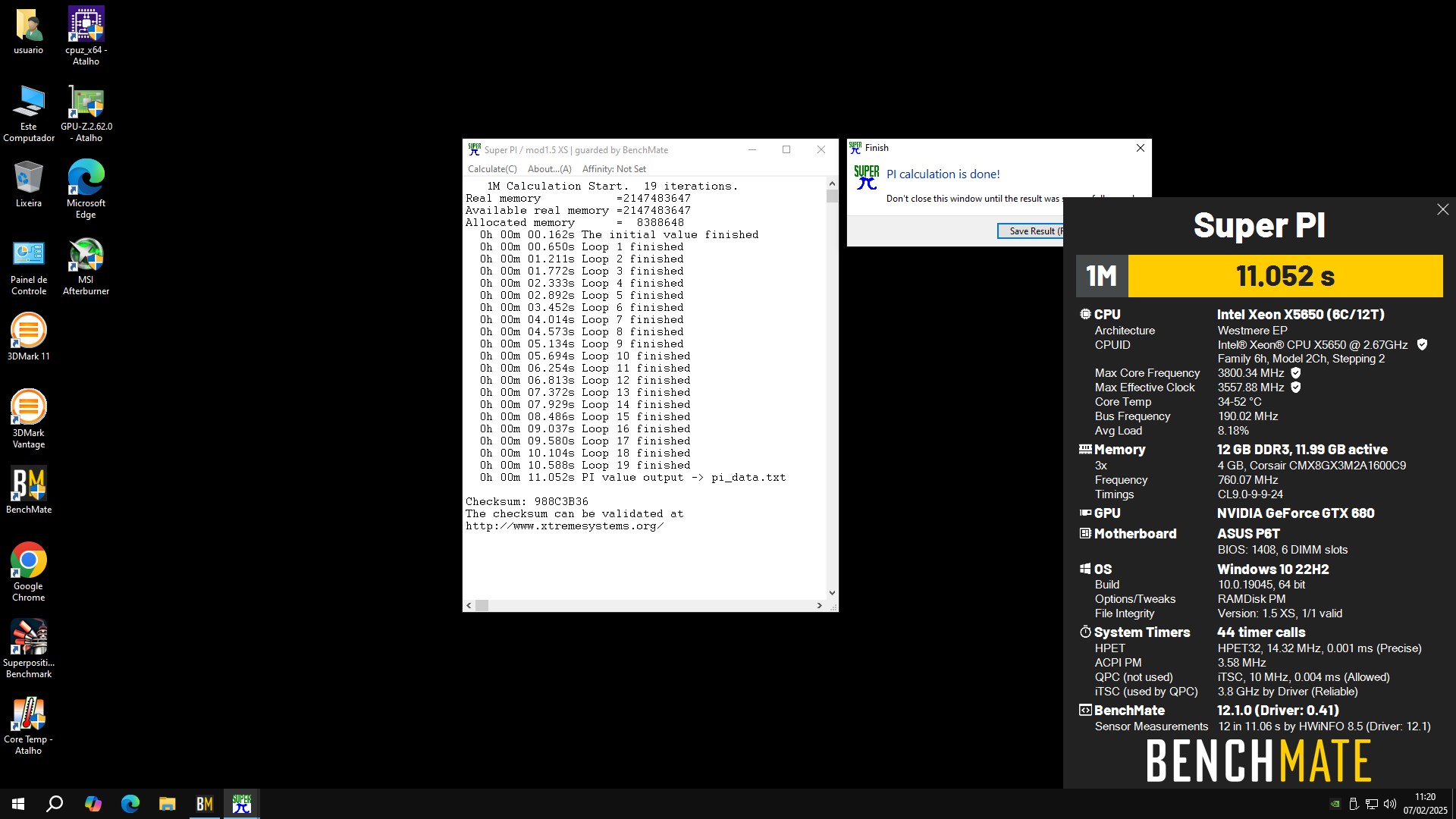The width and height of the screenshot is (1456, 819).
Task: Click the Max Core Frequency shield icon
Action: click(x=1295, y=373)
